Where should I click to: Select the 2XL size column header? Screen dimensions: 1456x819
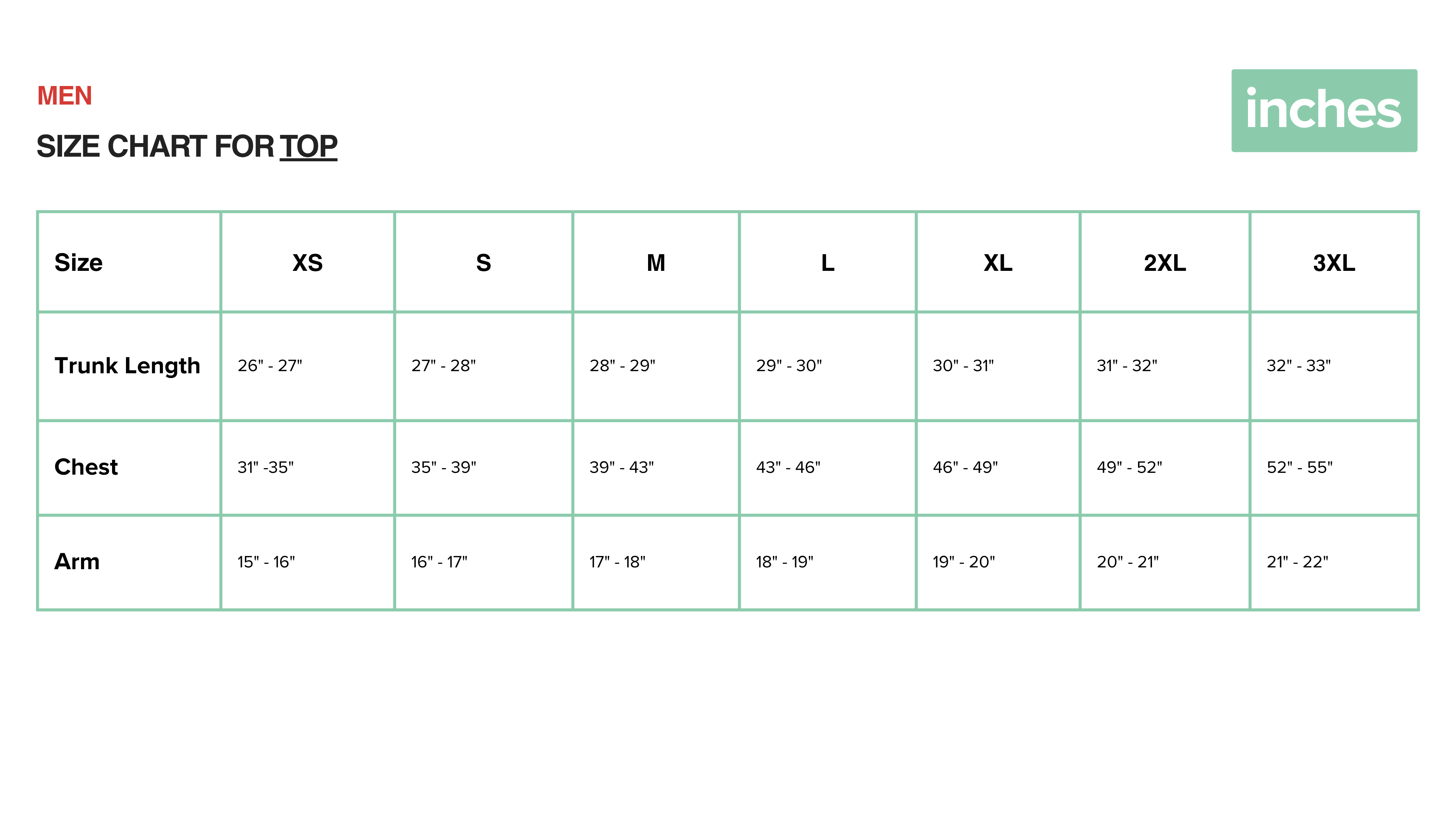(1164, 263)
